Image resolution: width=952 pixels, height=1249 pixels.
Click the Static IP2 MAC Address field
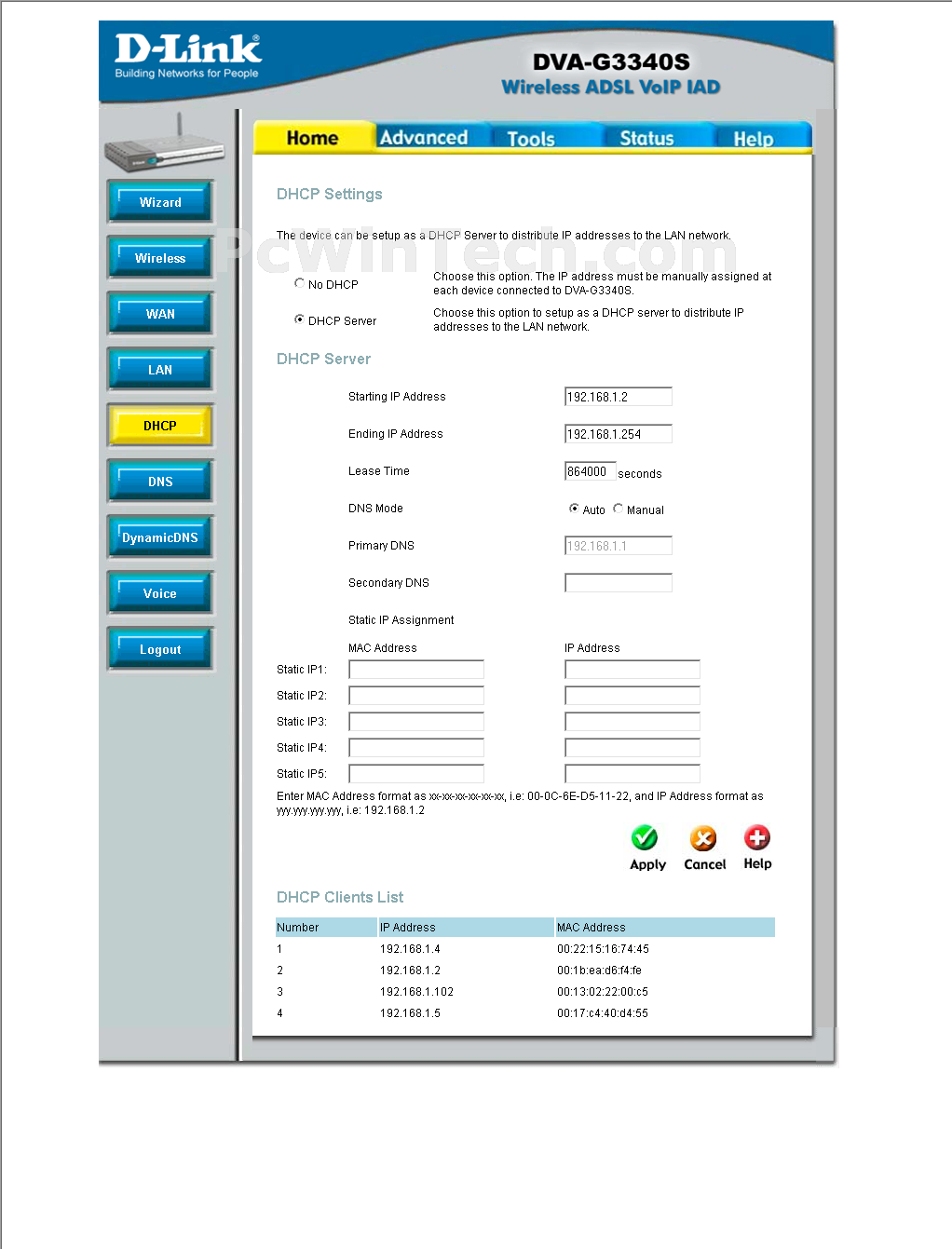[x=416, y=696]
